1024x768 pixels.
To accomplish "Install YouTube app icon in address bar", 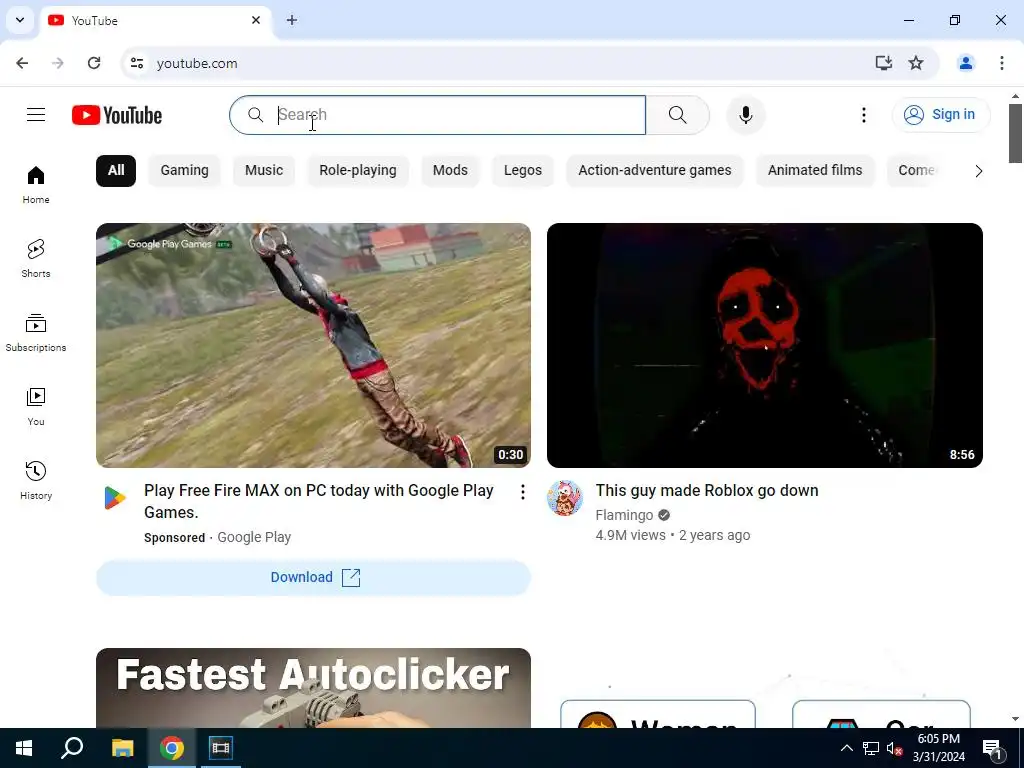I will [x=884, y=63].
